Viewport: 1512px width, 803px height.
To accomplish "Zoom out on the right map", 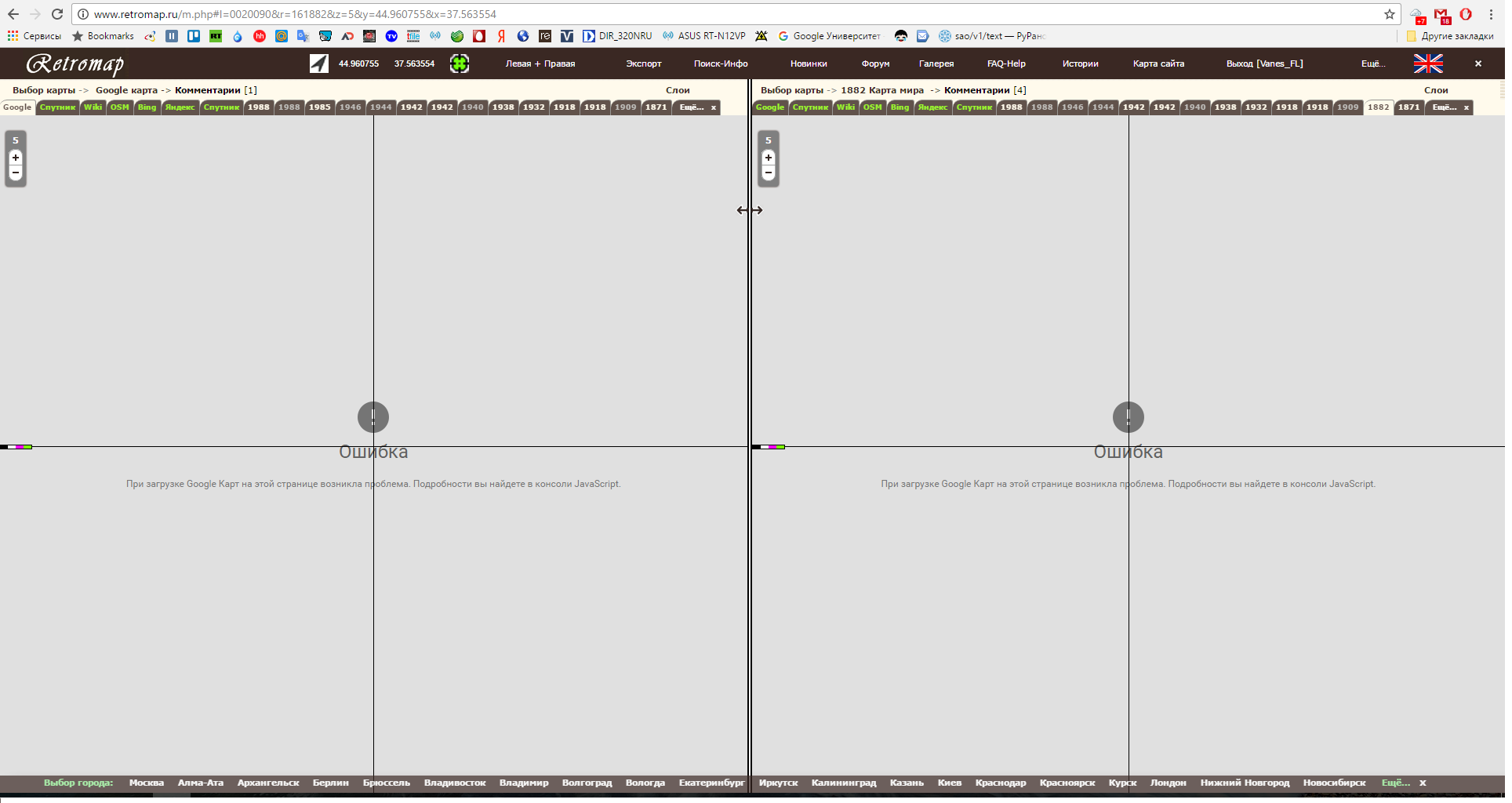I will point(769,173).
